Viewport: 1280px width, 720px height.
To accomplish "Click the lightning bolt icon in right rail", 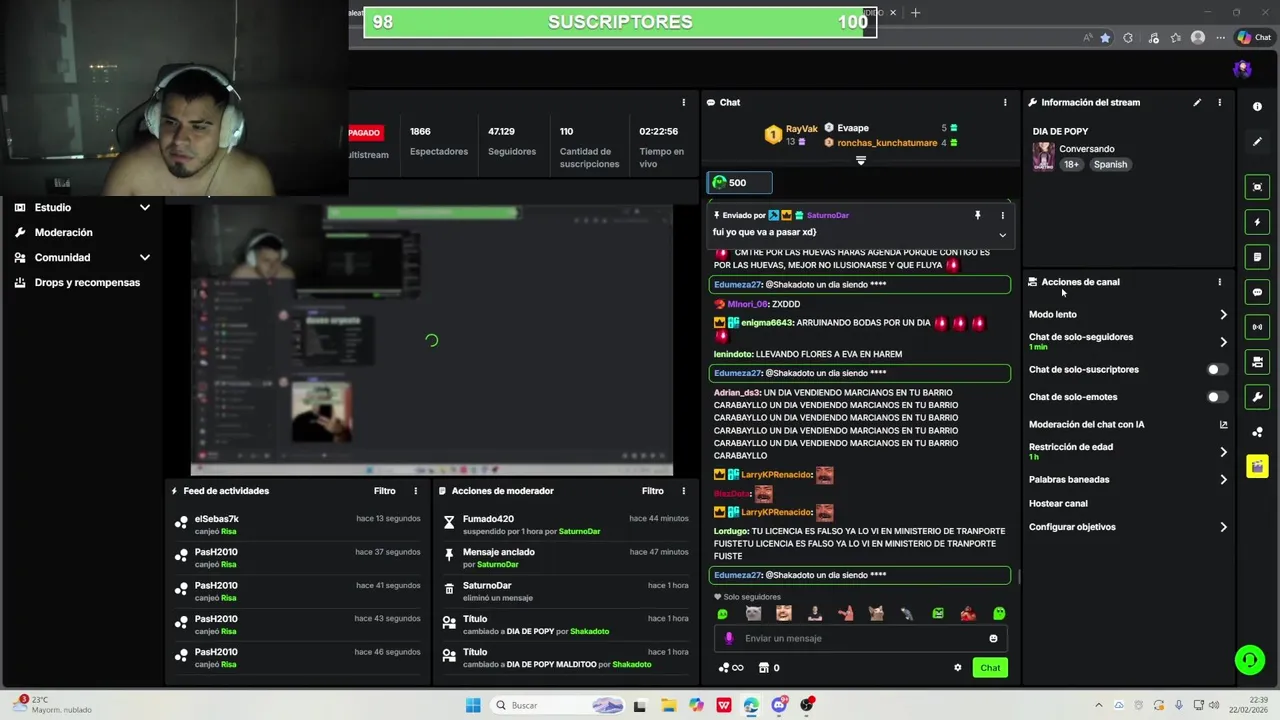I will [x=1257, y=222].
